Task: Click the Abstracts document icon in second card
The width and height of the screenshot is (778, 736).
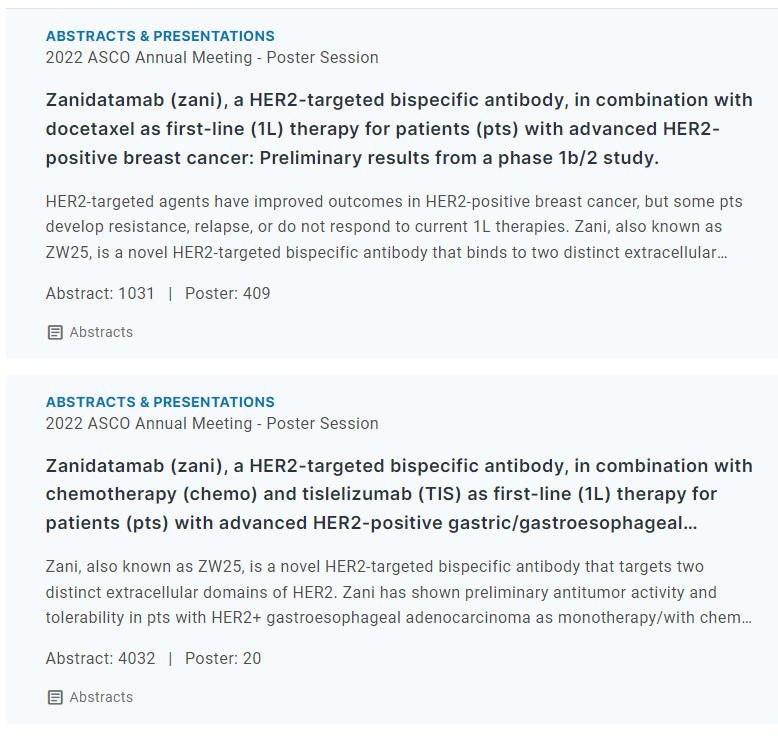Action: (55, 697)
